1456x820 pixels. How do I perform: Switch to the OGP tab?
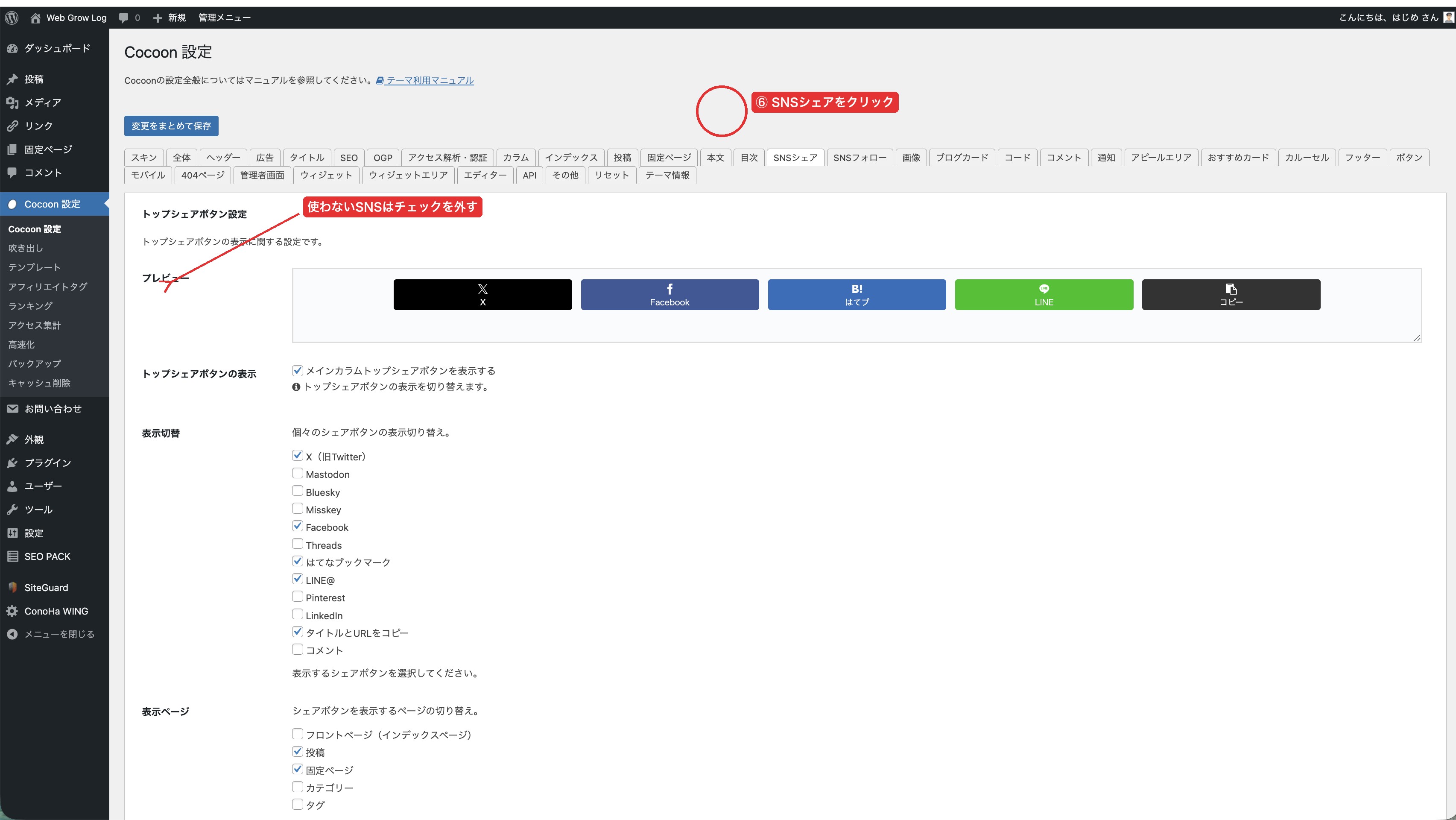point(383,158)
